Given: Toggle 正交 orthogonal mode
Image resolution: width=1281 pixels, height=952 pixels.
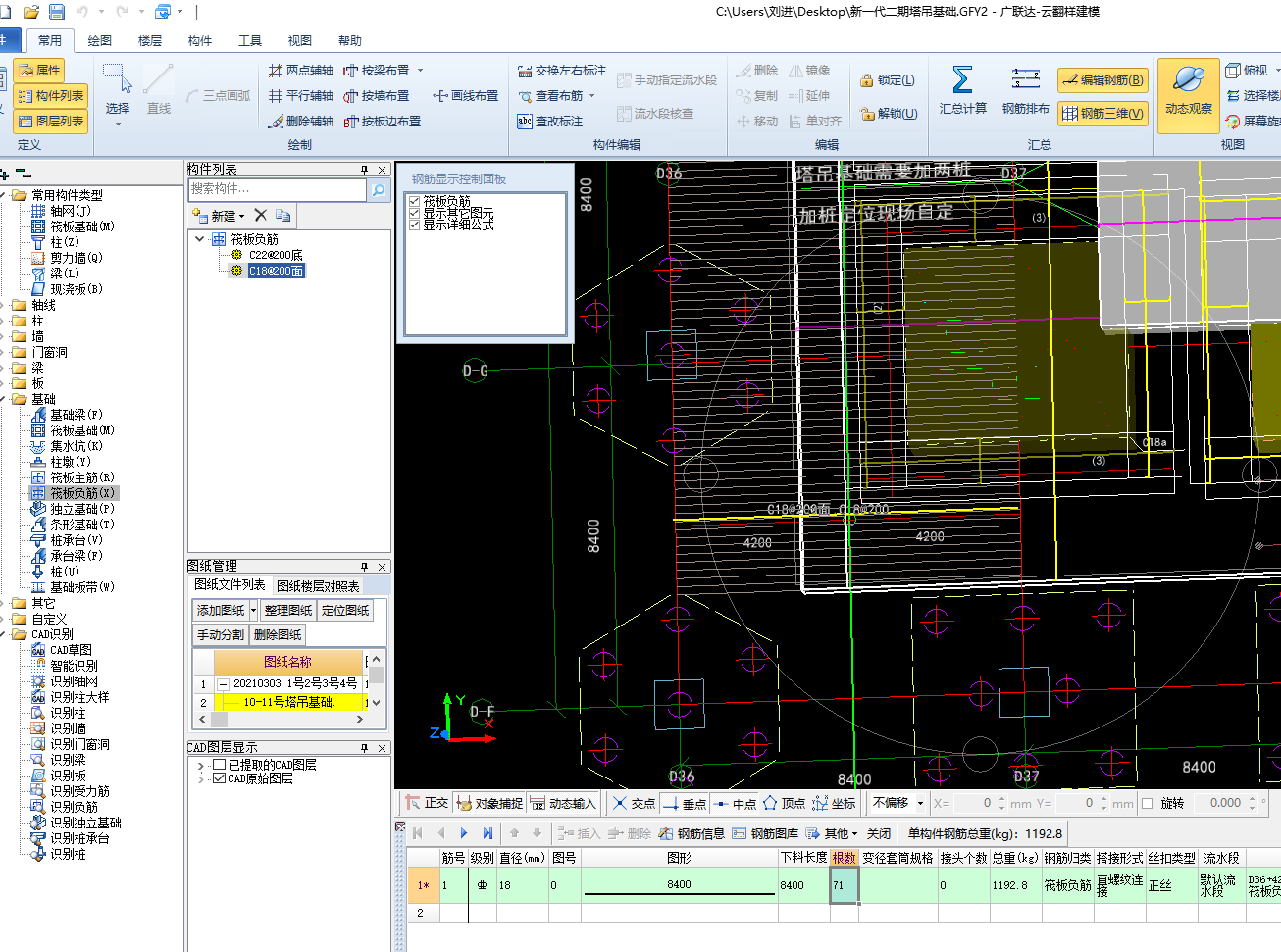Looking at the screenshot, I should pyautogui.click(x=428, y=804).
